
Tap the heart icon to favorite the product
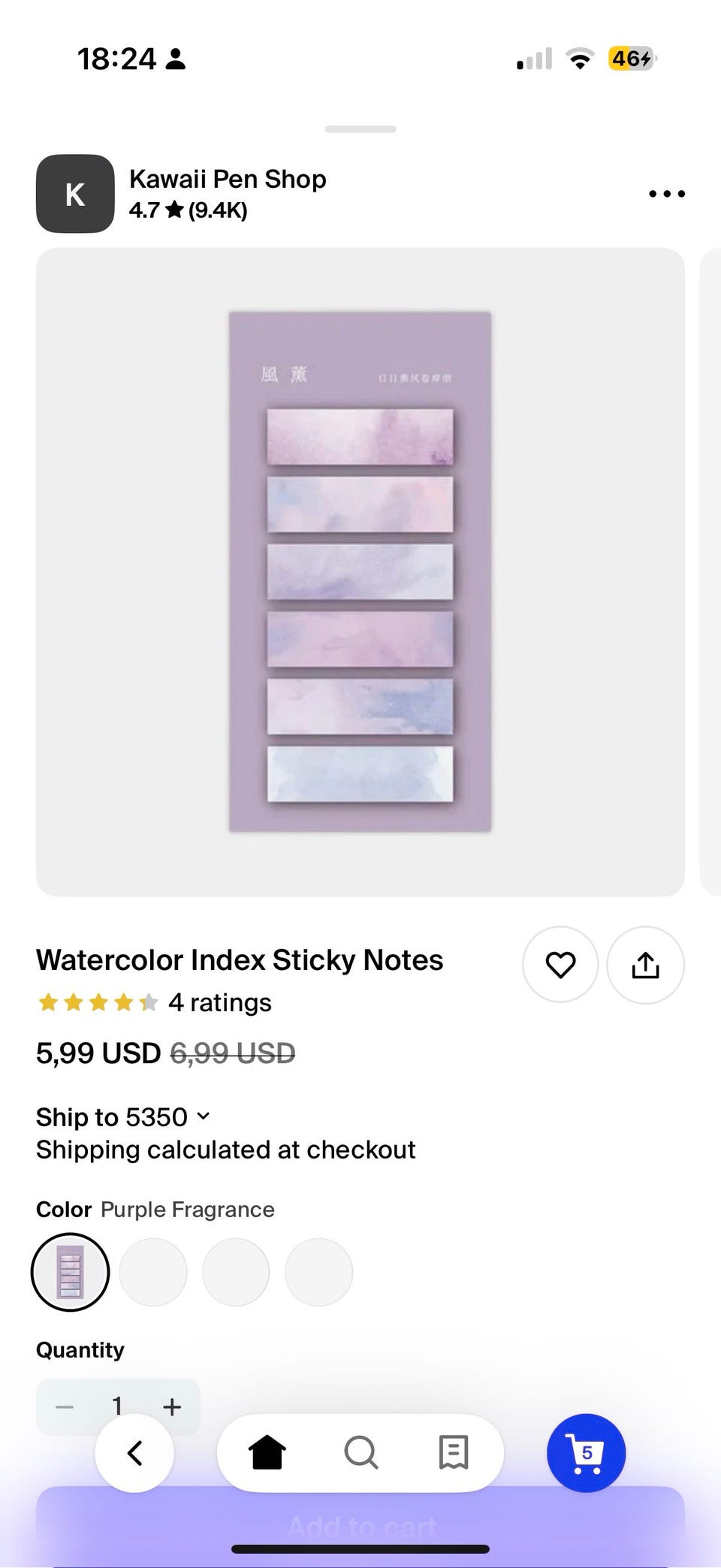click(560, 965)
